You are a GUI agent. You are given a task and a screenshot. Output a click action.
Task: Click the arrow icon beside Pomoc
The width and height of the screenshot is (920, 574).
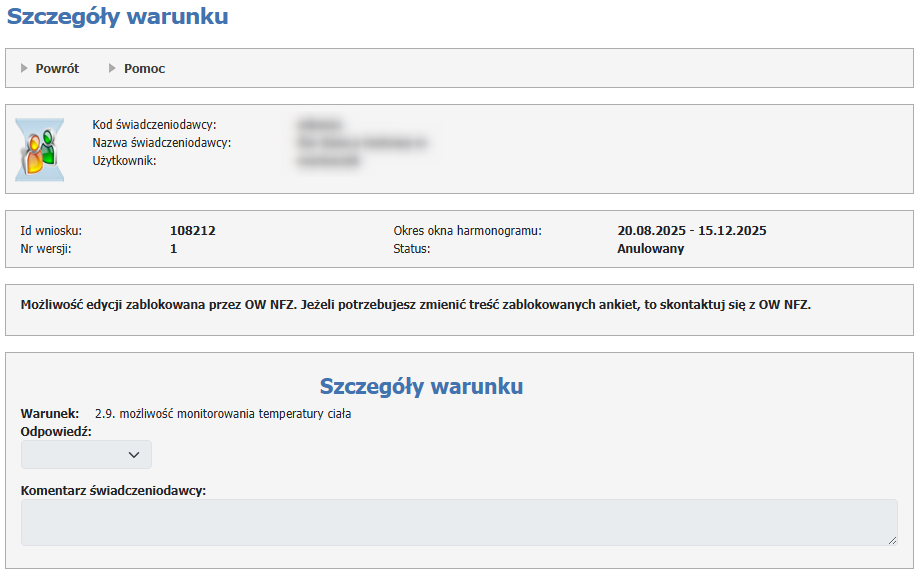pos(113,69)
